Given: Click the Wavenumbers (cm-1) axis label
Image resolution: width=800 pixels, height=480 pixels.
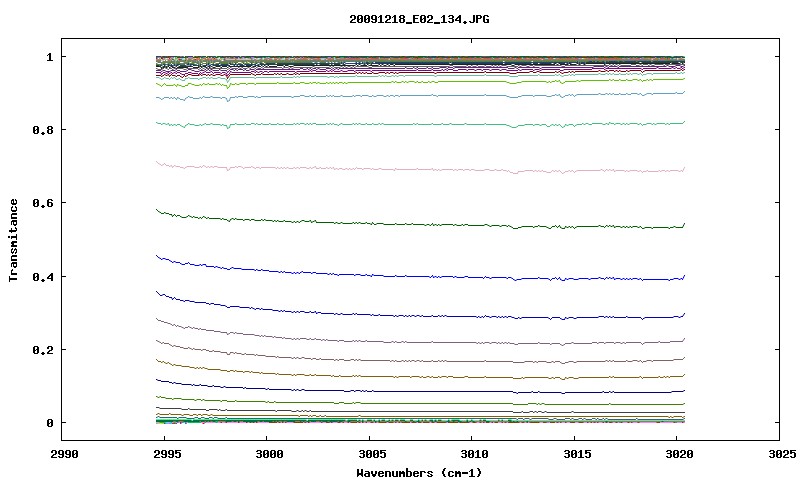Looking at the screenshot, I should coord(419,473).
